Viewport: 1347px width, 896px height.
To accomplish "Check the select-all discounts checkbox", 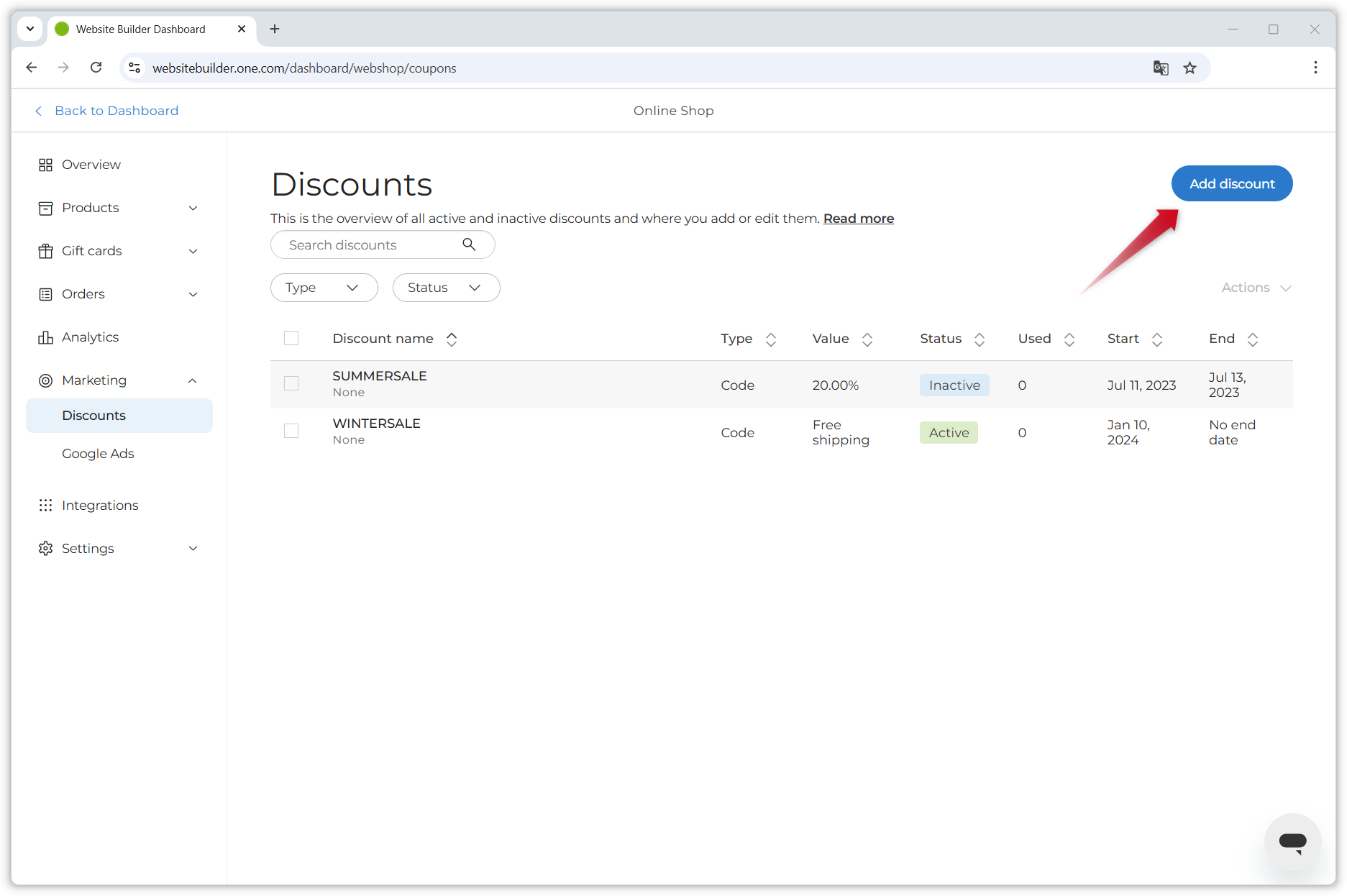I will pyautogui.click(x=291, y=338).
